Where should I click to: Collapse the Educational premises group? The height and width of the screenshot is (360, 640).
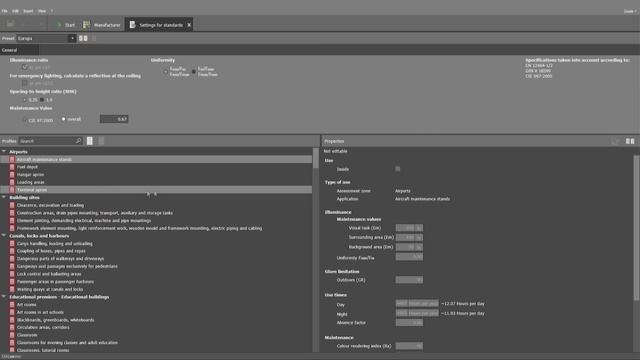4,297
